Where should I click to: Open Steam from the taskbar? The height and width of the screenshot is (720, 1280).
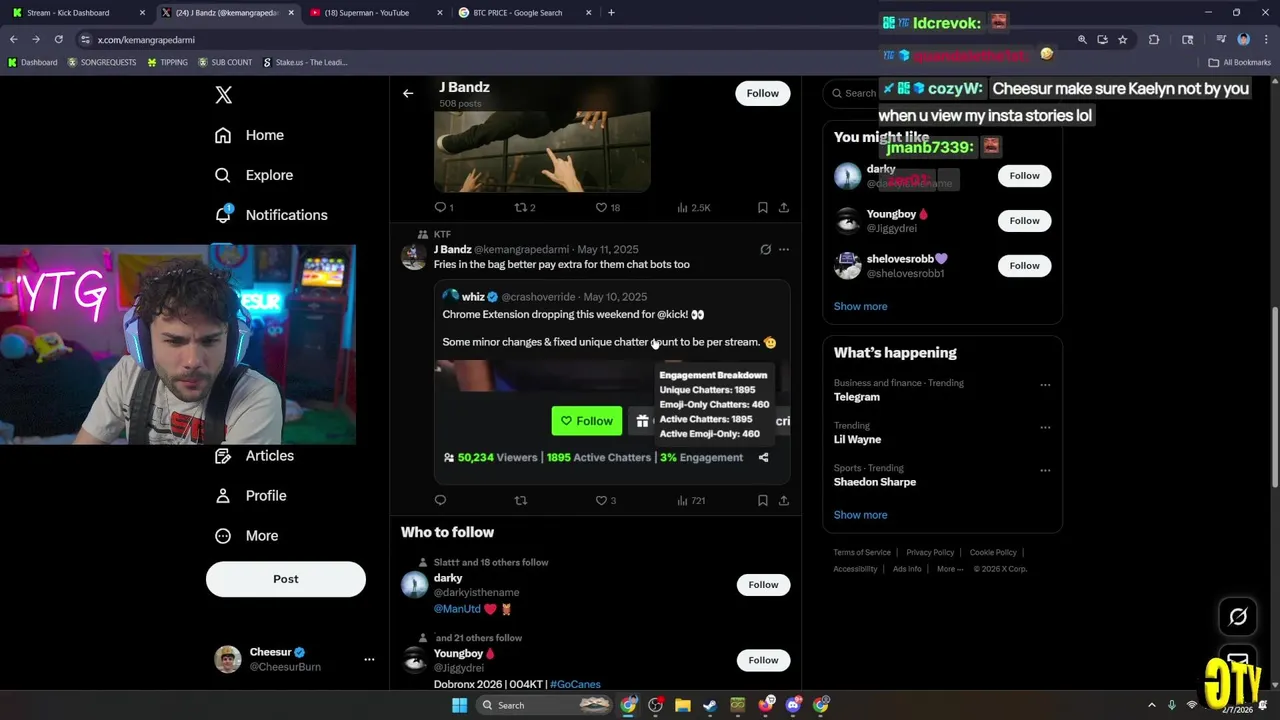(x=710, y=705)
